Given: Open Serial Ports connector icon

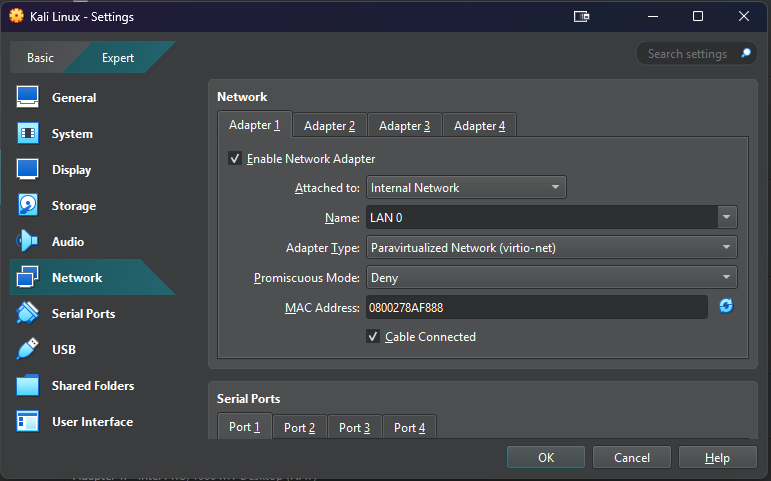Looking at the screenshot, I should pos(28,313).
